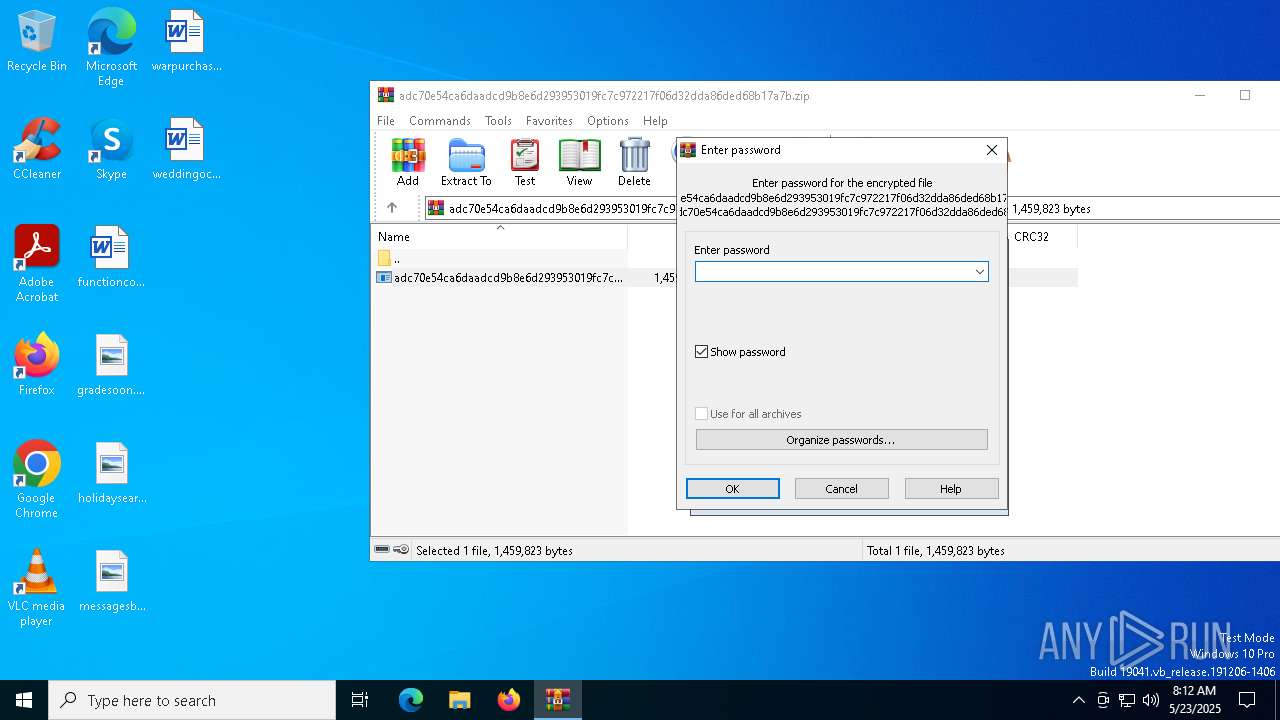The image size is (1280, 720).
Task: Select the Firefox desktop shortcut
Action: pyautogui.click(x=37, y=366)
